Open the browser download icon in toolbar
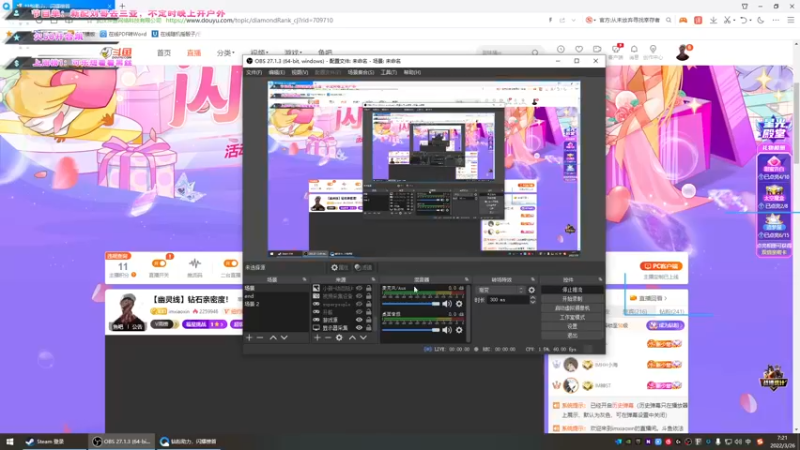The height and width of the screenshot is (450, 800). 713,20
